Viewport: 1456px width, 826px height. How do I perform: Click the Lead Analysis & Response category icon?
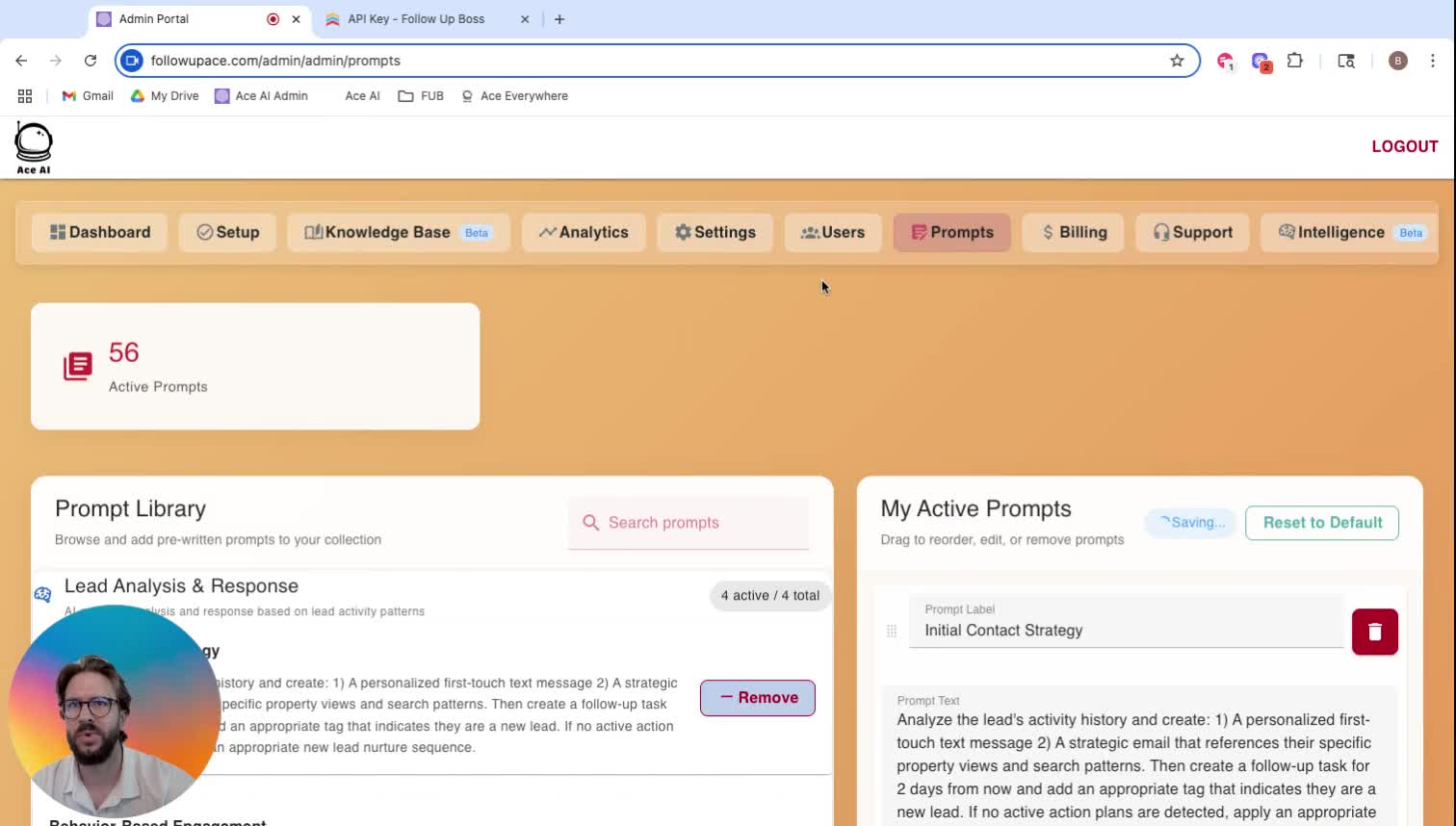coord(42,595)
